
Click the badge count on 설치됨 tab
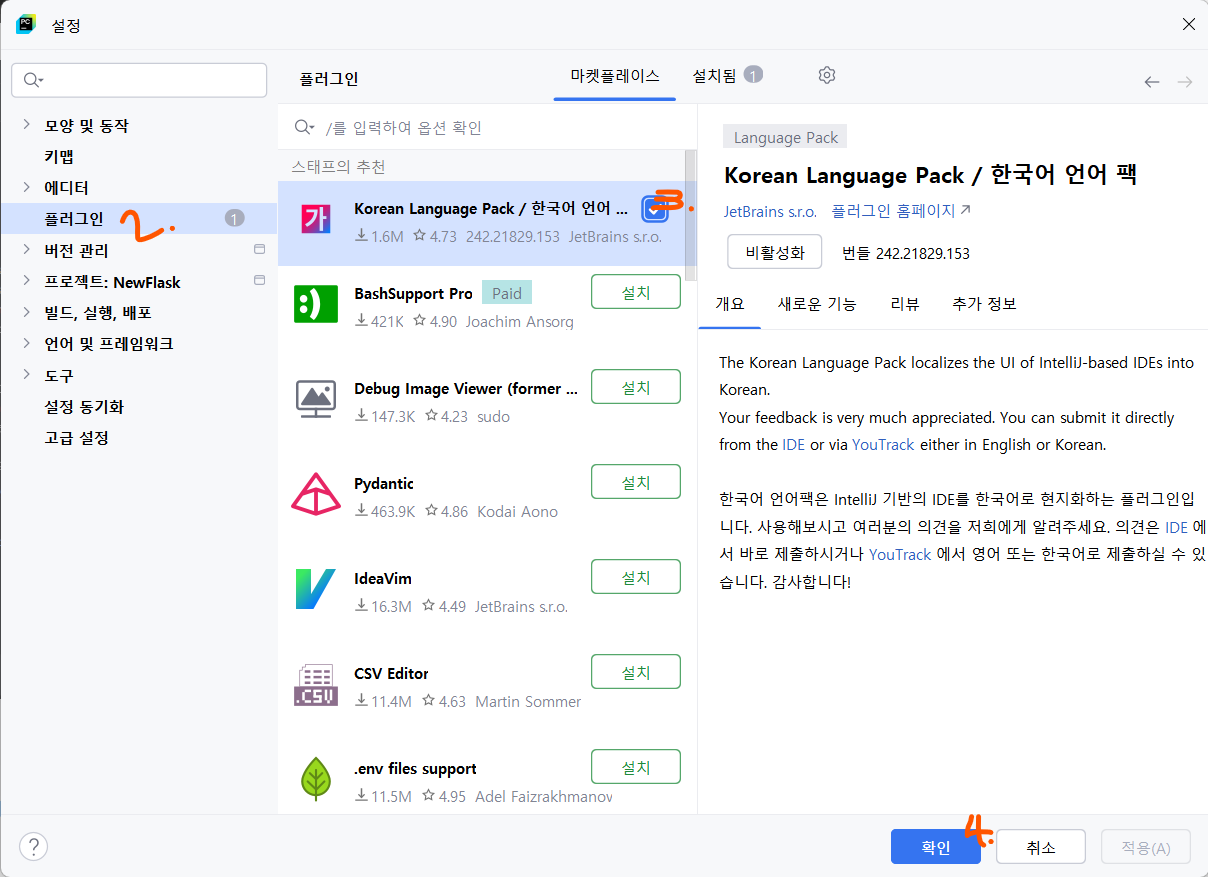(754, 74)
